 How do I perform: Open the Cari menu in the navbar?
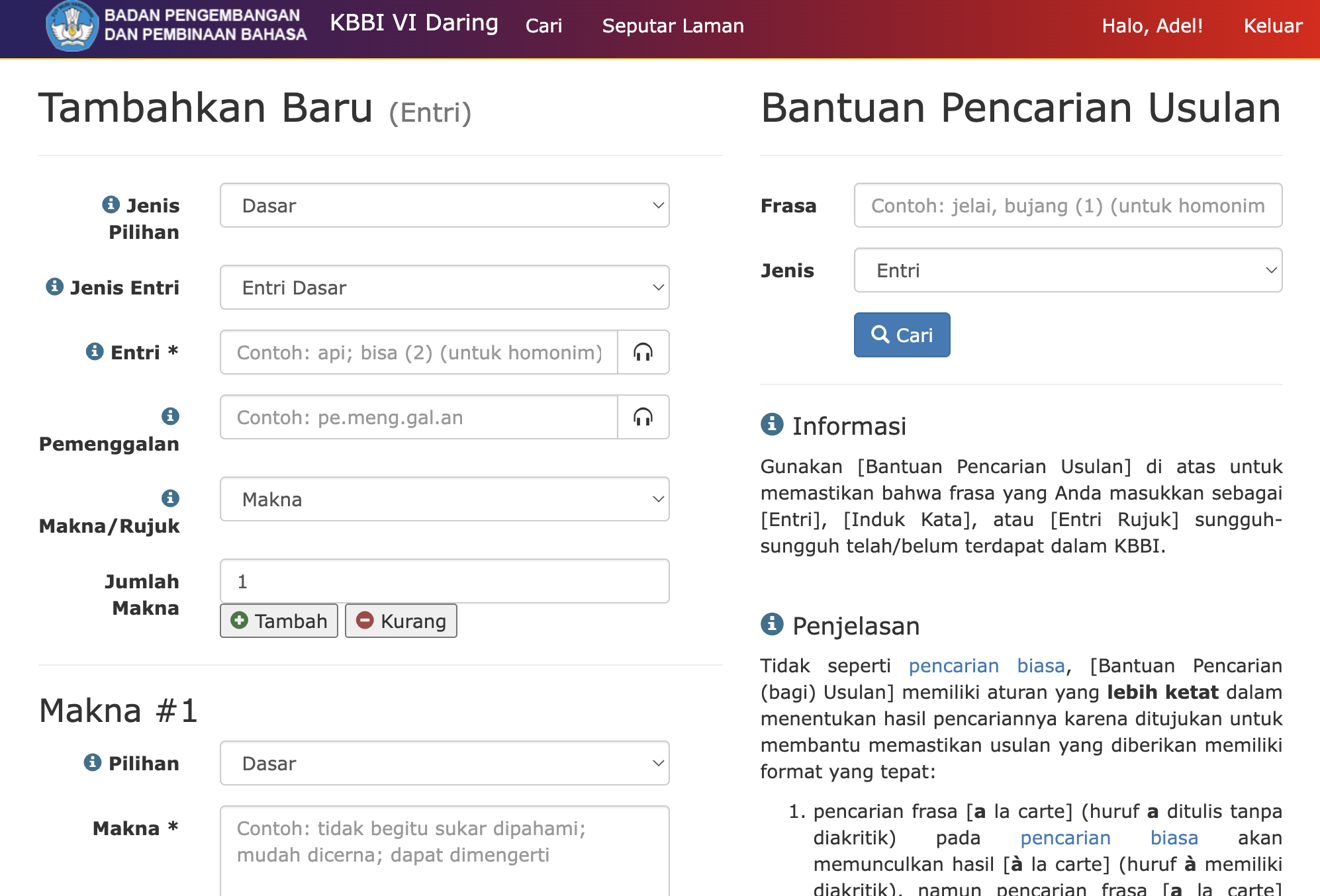[544, 26]
